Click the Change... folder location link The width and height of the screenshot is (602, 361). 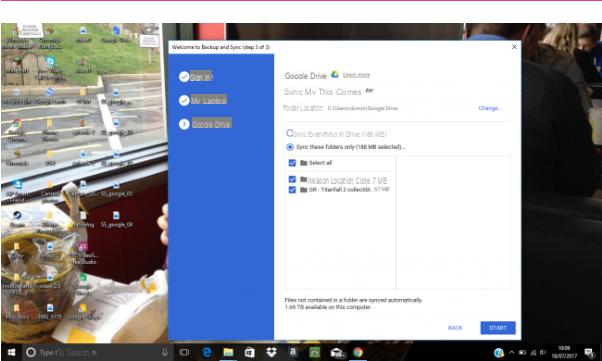tap(490, 108)
